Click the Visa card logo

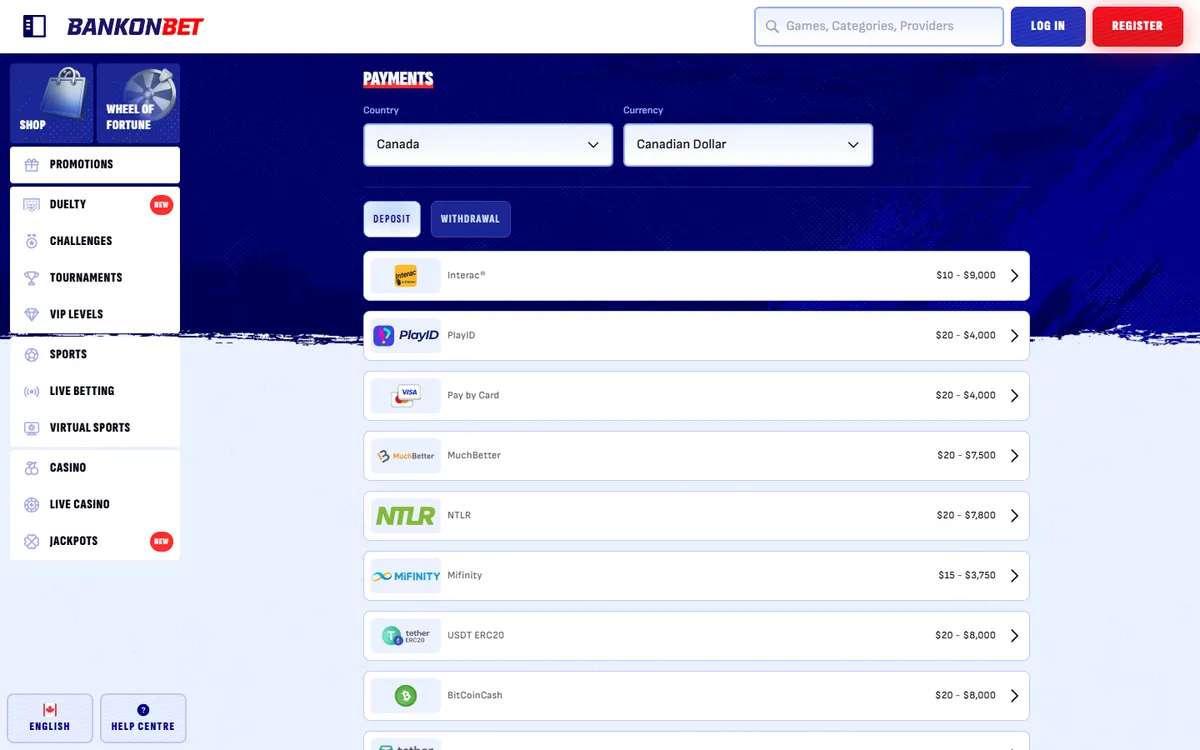406,396
